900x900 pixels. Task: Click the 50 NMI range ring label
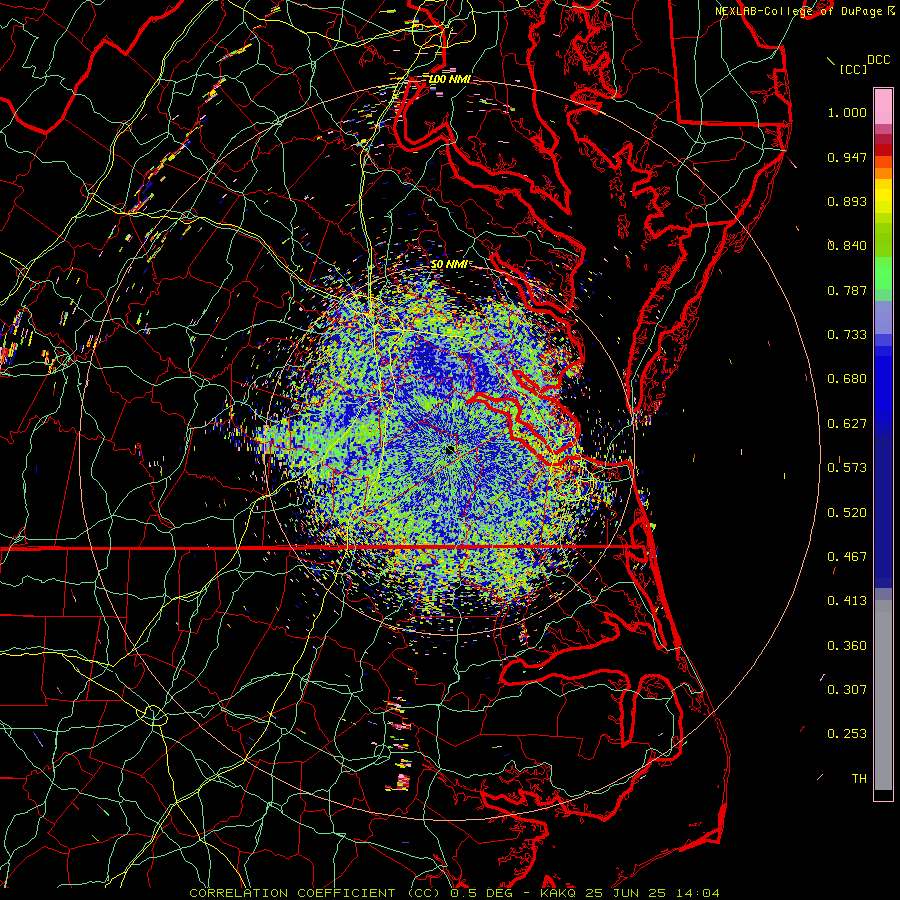(450, 264)
